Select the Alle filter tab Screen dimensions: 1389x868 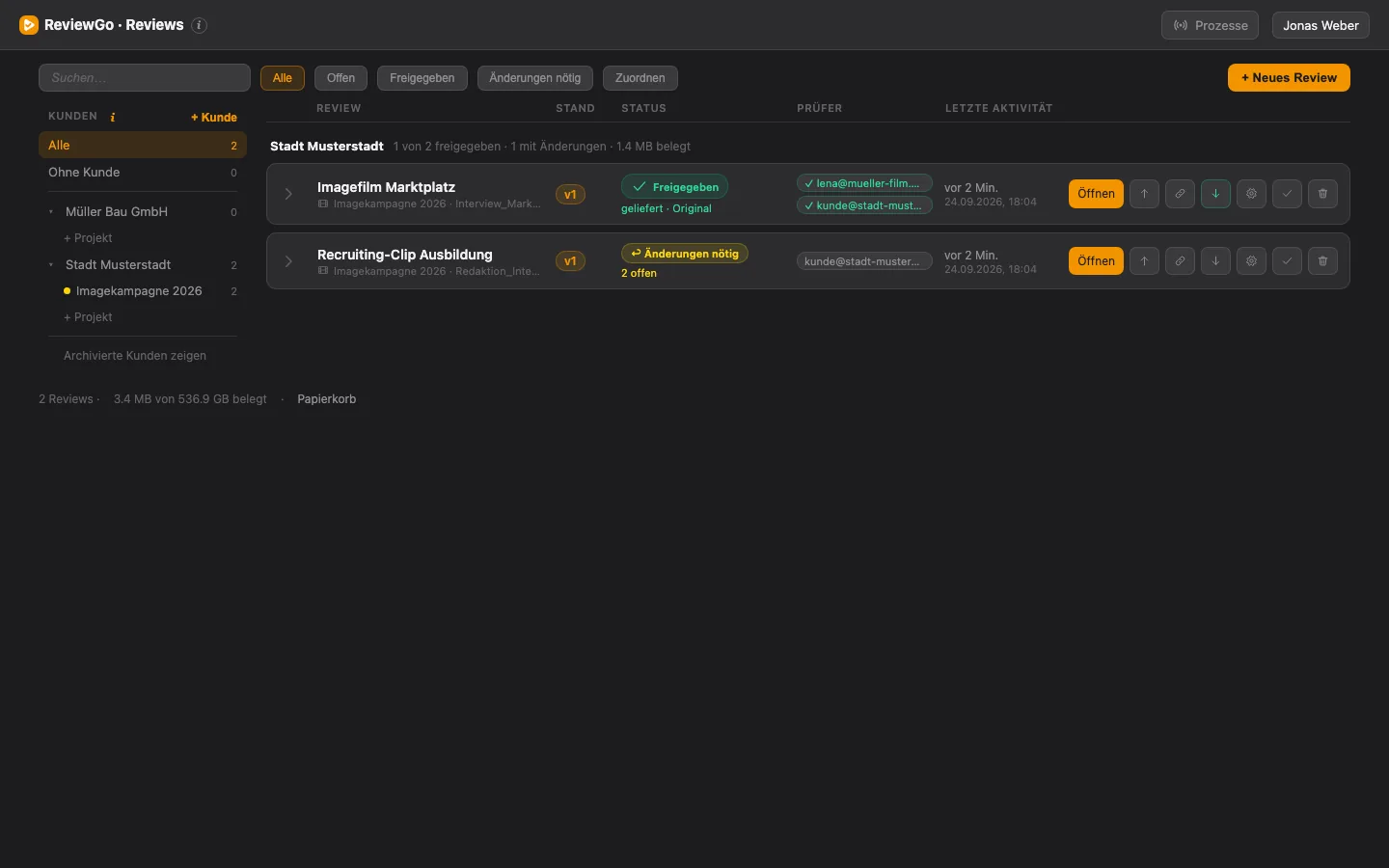click(283, 78)
